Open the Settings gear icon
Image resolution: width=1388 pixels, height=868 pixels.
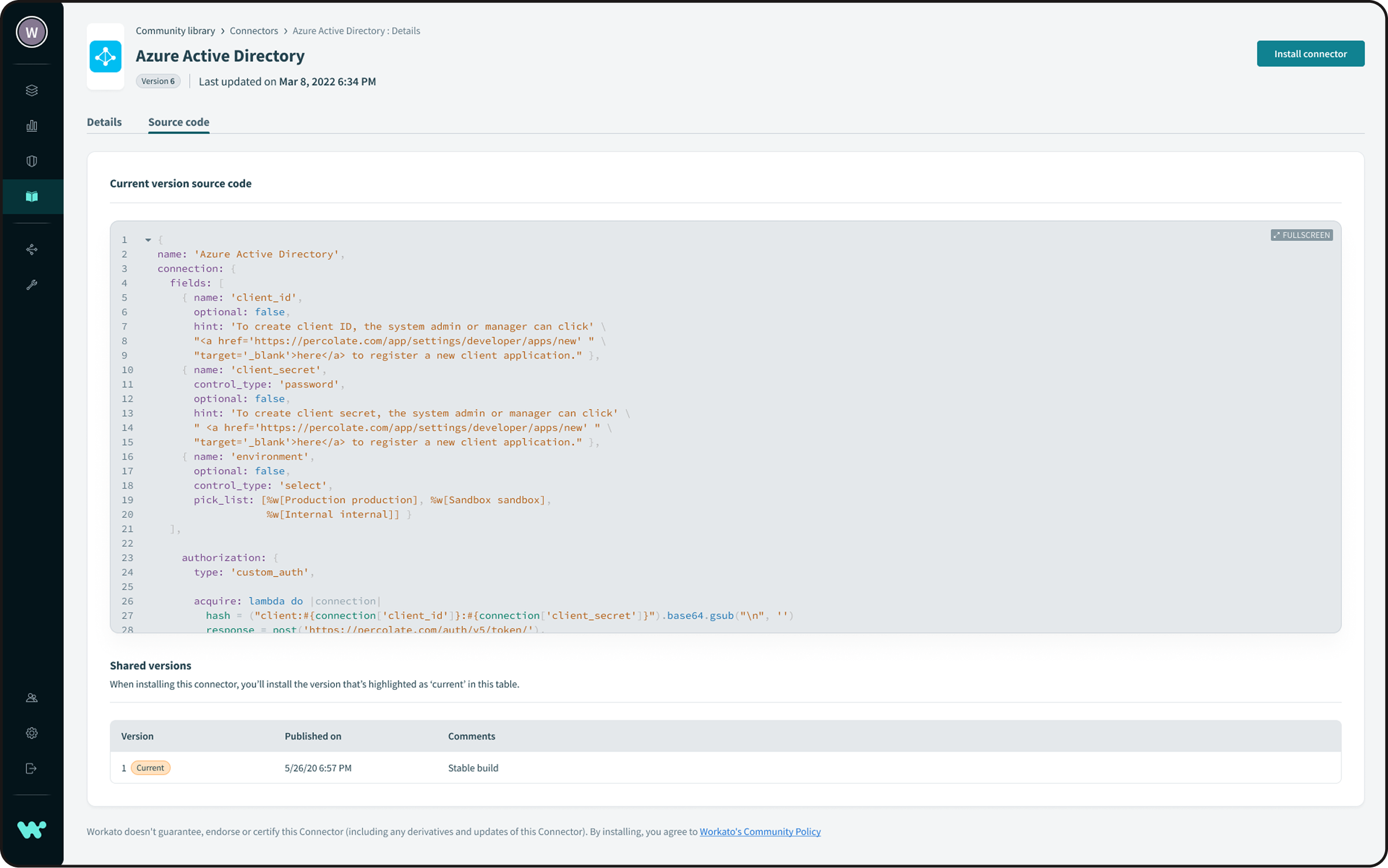[x=32, y=733]
